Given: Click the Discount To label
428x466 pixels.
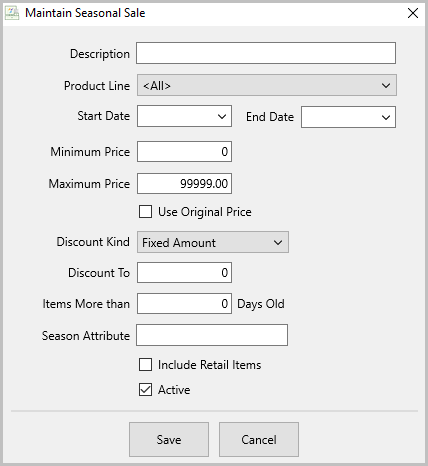Looking at the screenshot, I should click(99, 273).
